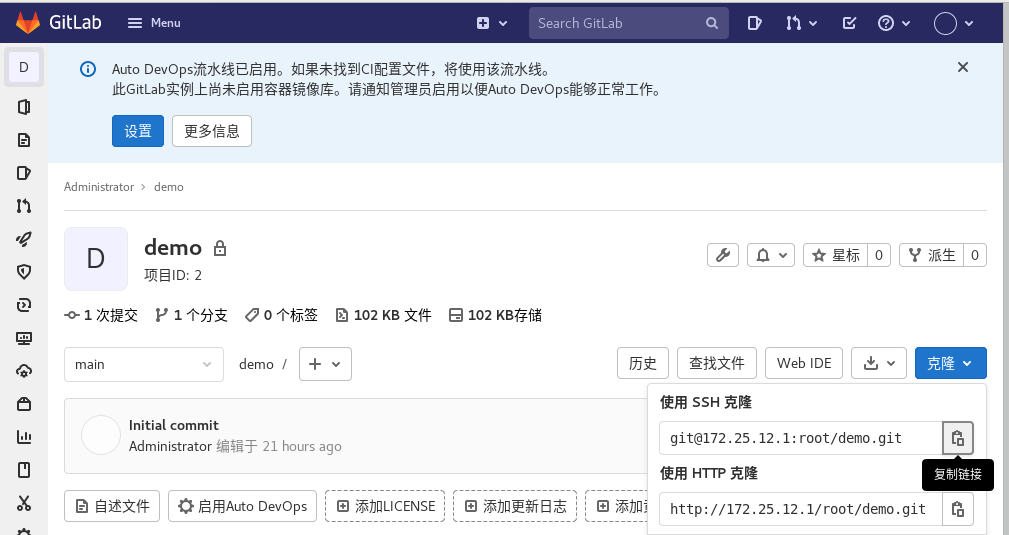Open Administrator breadcrumb link
Screen dimensions: 1009x535
pyautogui.click(x=99, y=187)
